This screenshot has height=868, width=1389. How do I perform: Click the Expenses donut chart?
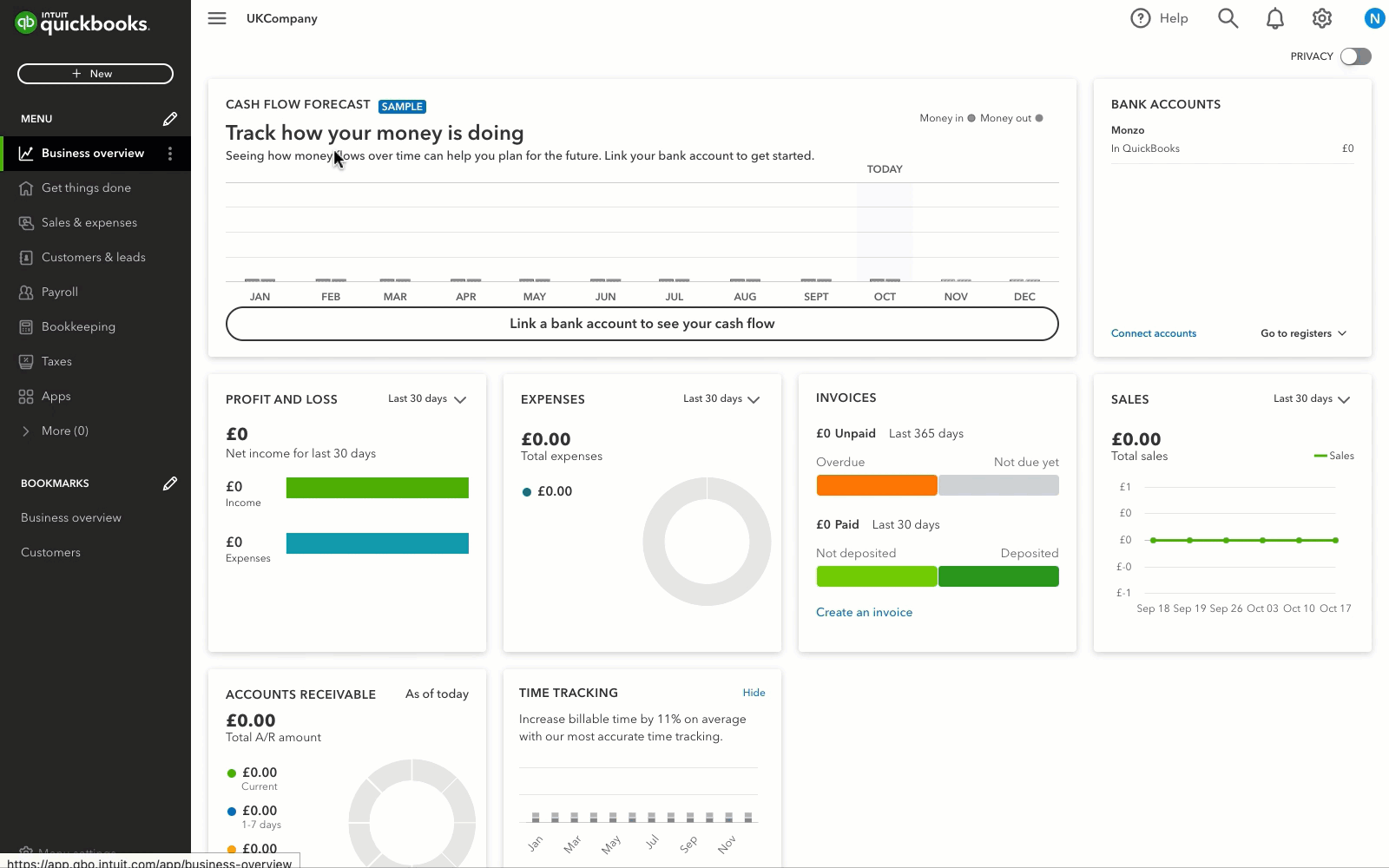[707, 542]
